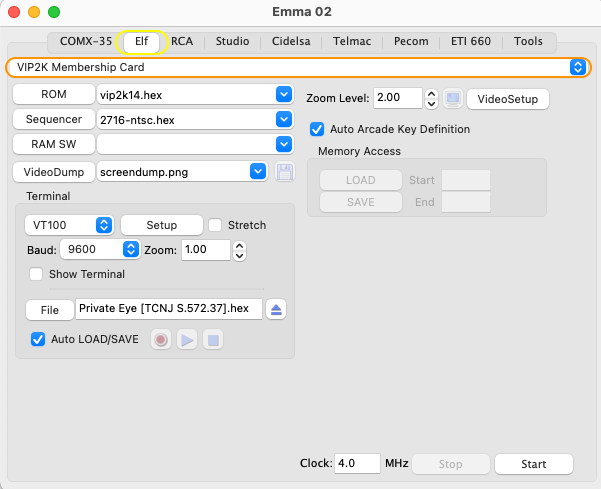Viewport: 601px width, 489px height.
Task: Click the greyed-out Stop button
Action: 451,464
